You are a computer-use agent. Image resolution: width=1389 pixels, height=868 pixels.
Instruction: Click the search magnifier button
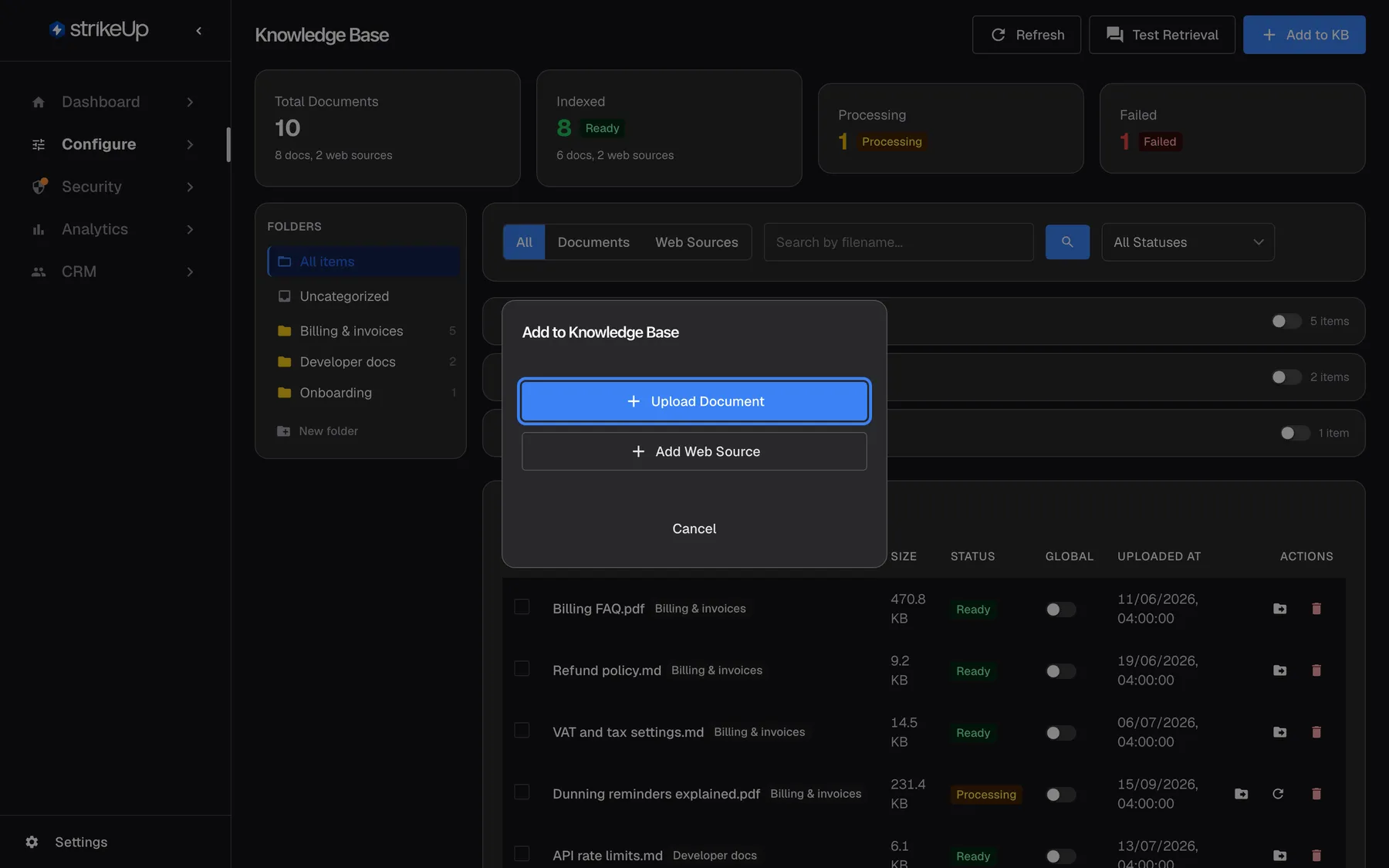(1067, 242)
